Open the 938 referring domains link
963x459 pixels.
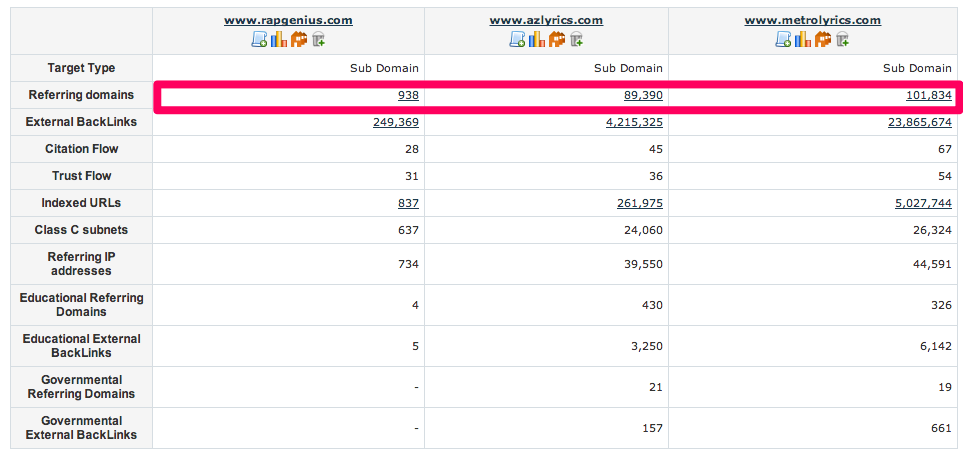[x=408, y=95]
